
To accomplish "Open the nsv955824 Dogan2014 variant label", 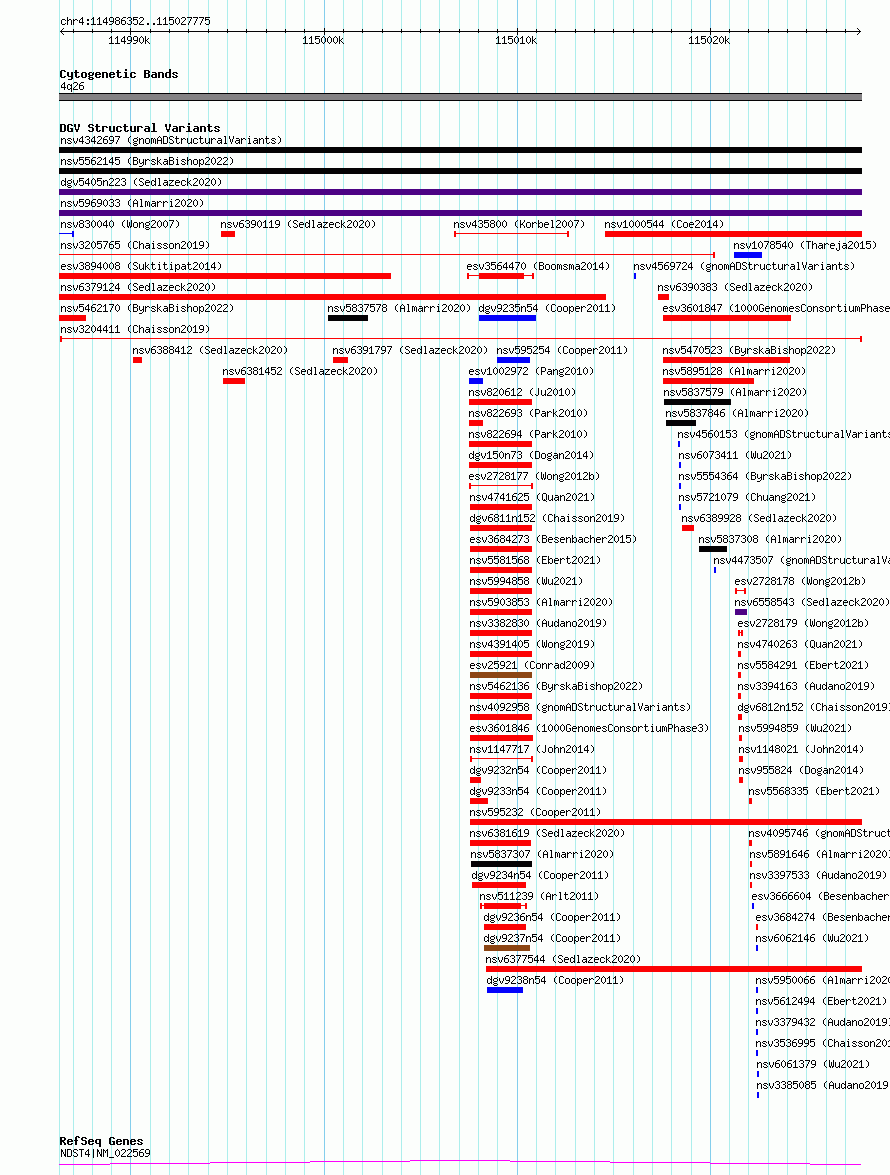I will pyautogui.click(x=801, y=770).
